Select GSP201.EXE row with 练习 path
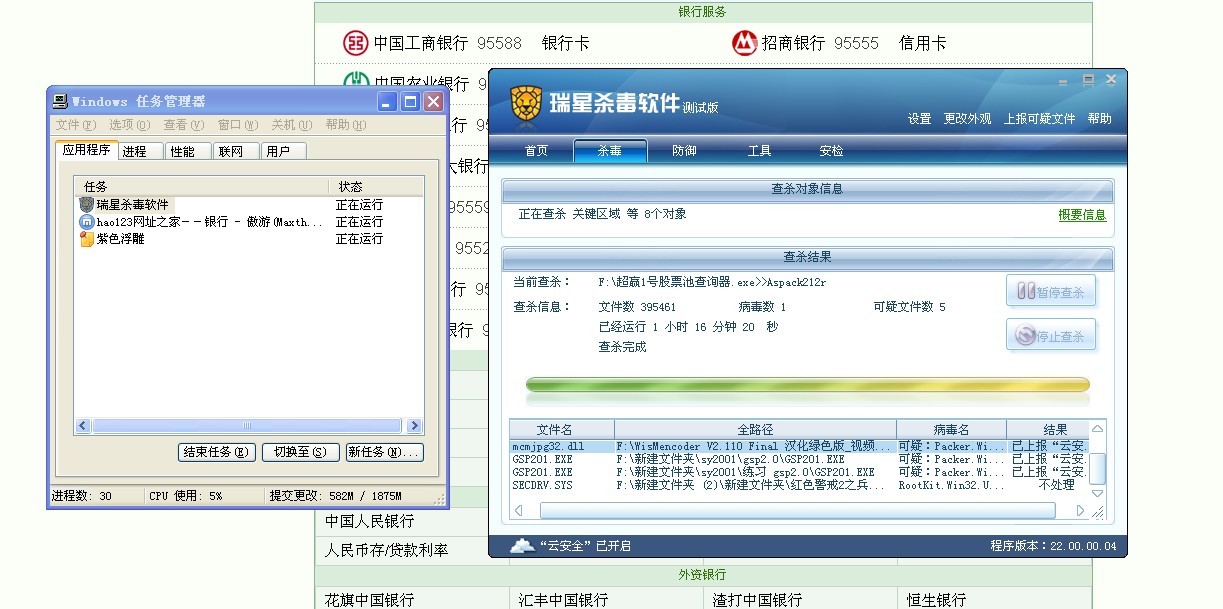The width and height of the screenshot is (1223, 609). coord(798,472)
